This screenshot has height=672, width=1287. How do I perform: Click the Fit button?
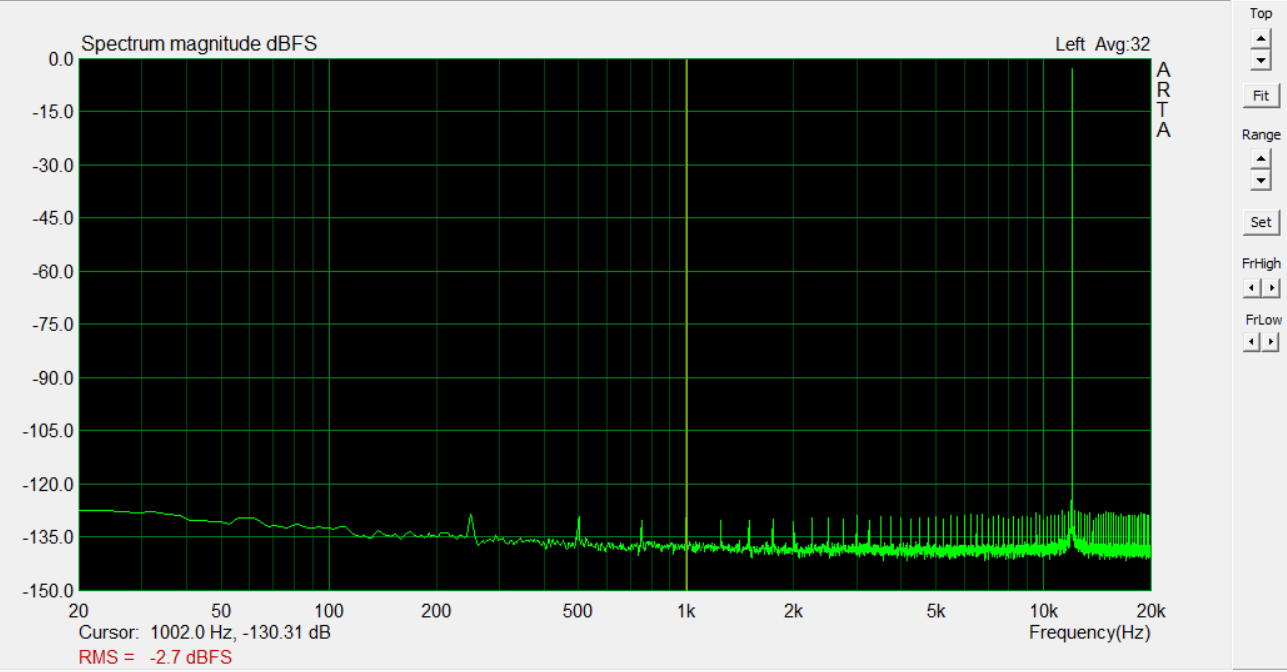point(1261,96)
